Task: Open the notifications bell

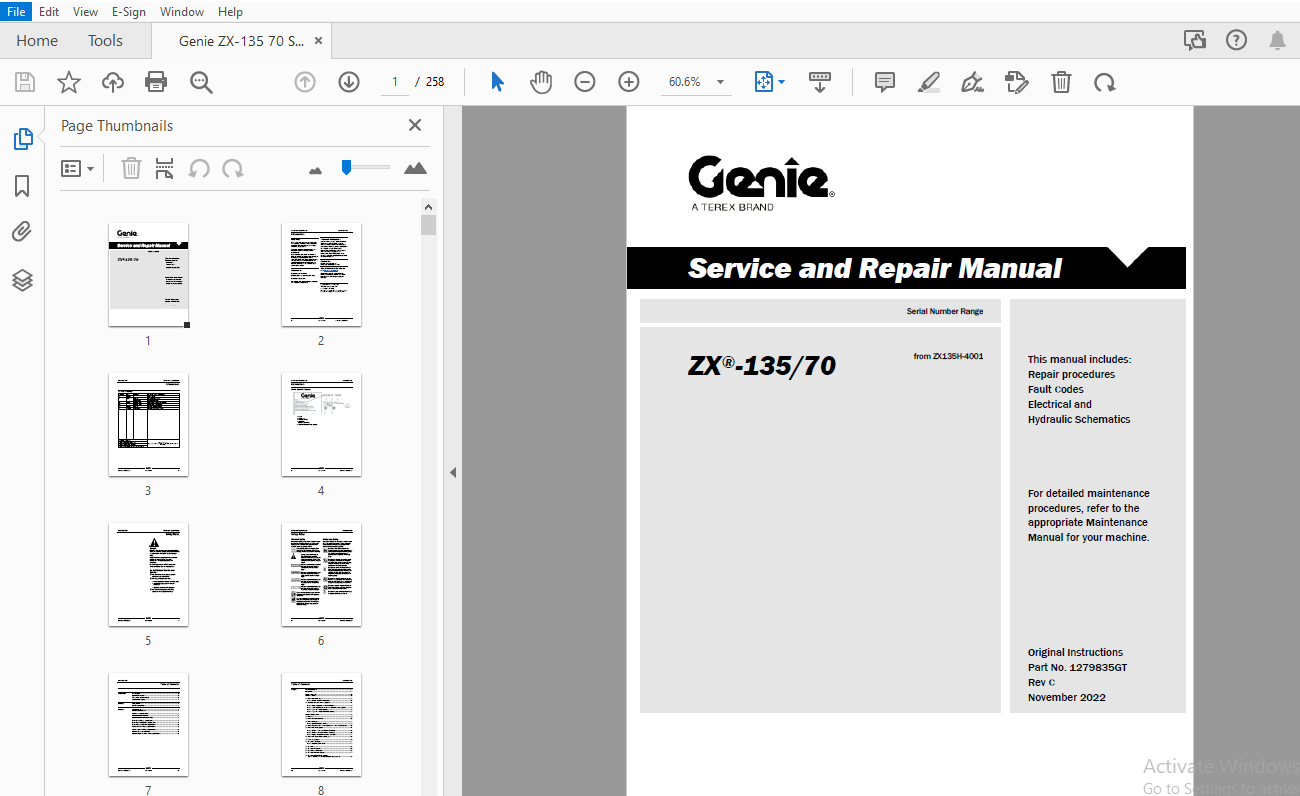Action: pyautogui.click(x=1277, y=40)
